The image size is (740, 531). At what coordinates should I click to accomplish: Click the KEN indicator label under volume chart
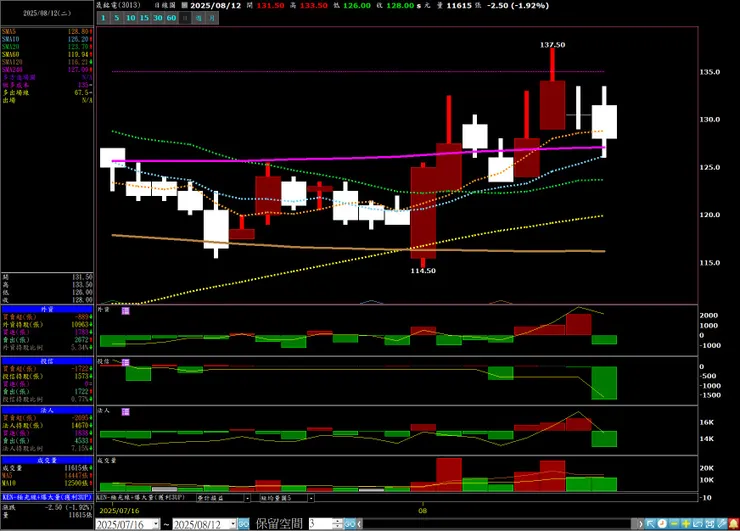[x=141, y=497]
